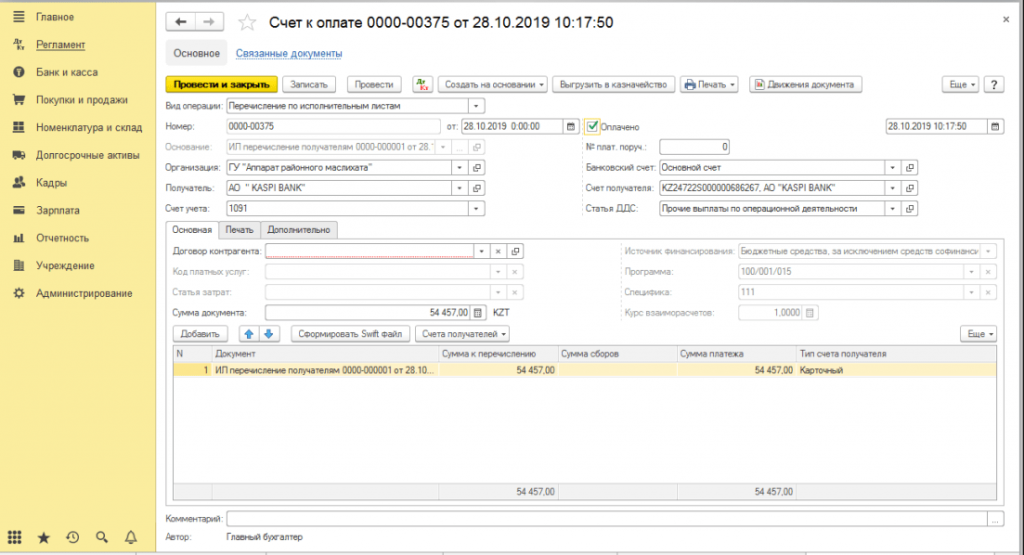1024x555 pixels.
Task: Open Банк и касса section
Action: (x=67, y=72)
